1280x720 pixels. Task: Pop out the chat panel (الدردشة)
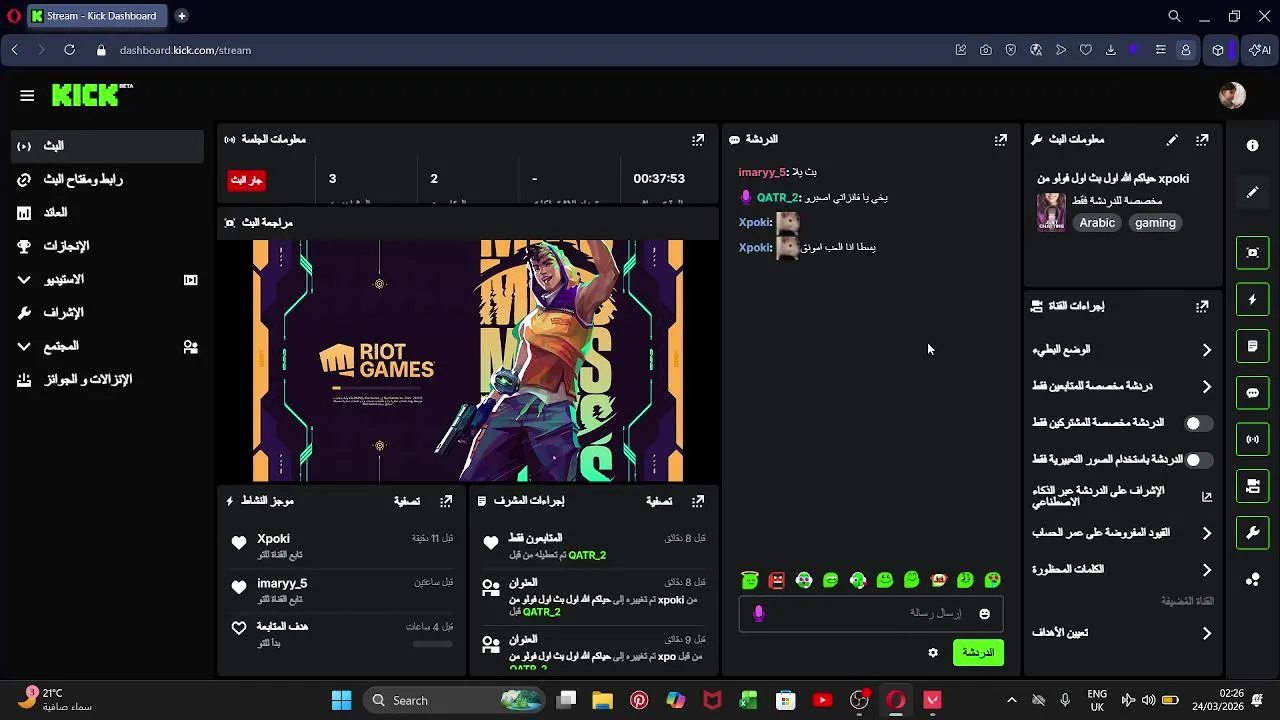click(1000, 140)
